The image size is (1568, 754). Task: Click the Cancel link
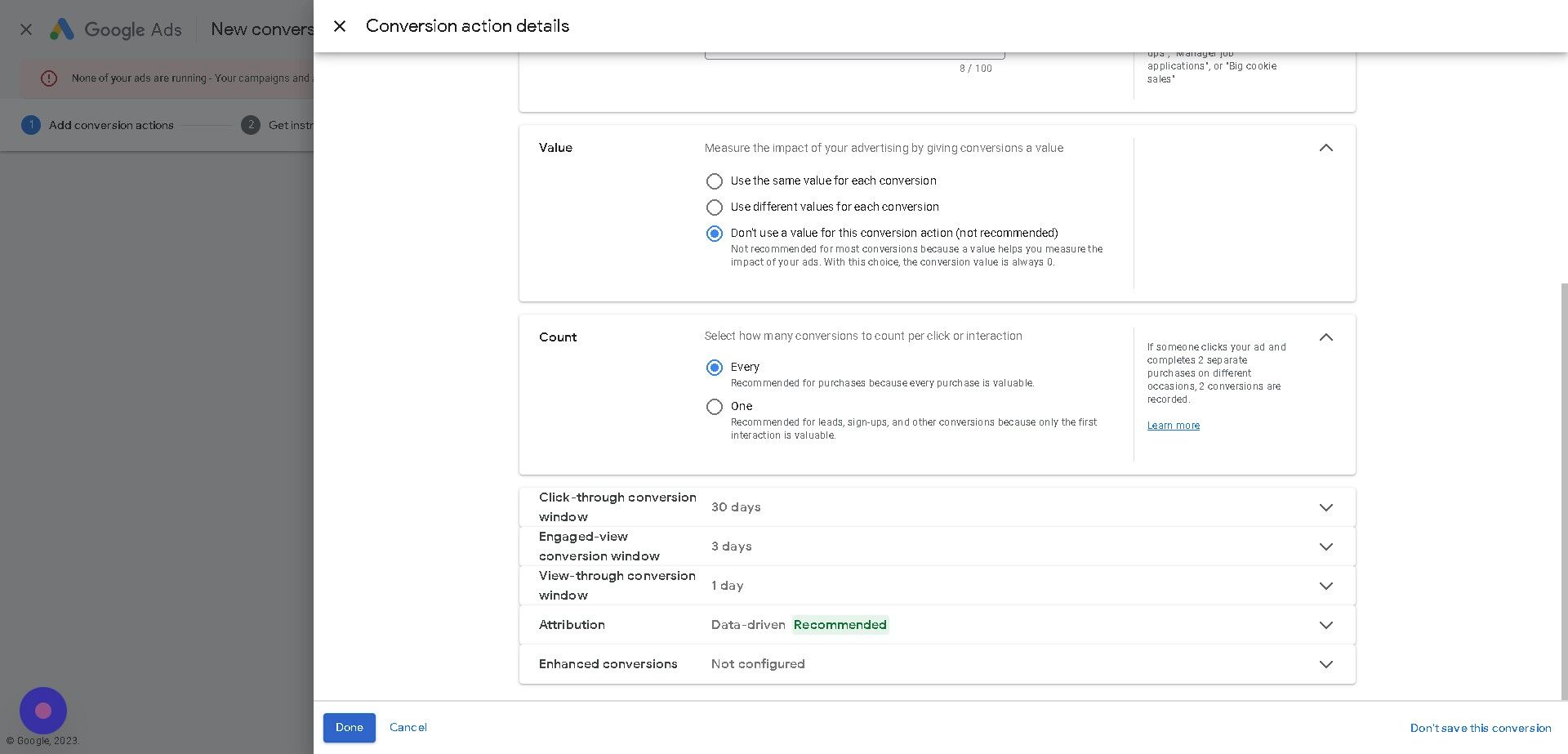click(x=408, y=727)
